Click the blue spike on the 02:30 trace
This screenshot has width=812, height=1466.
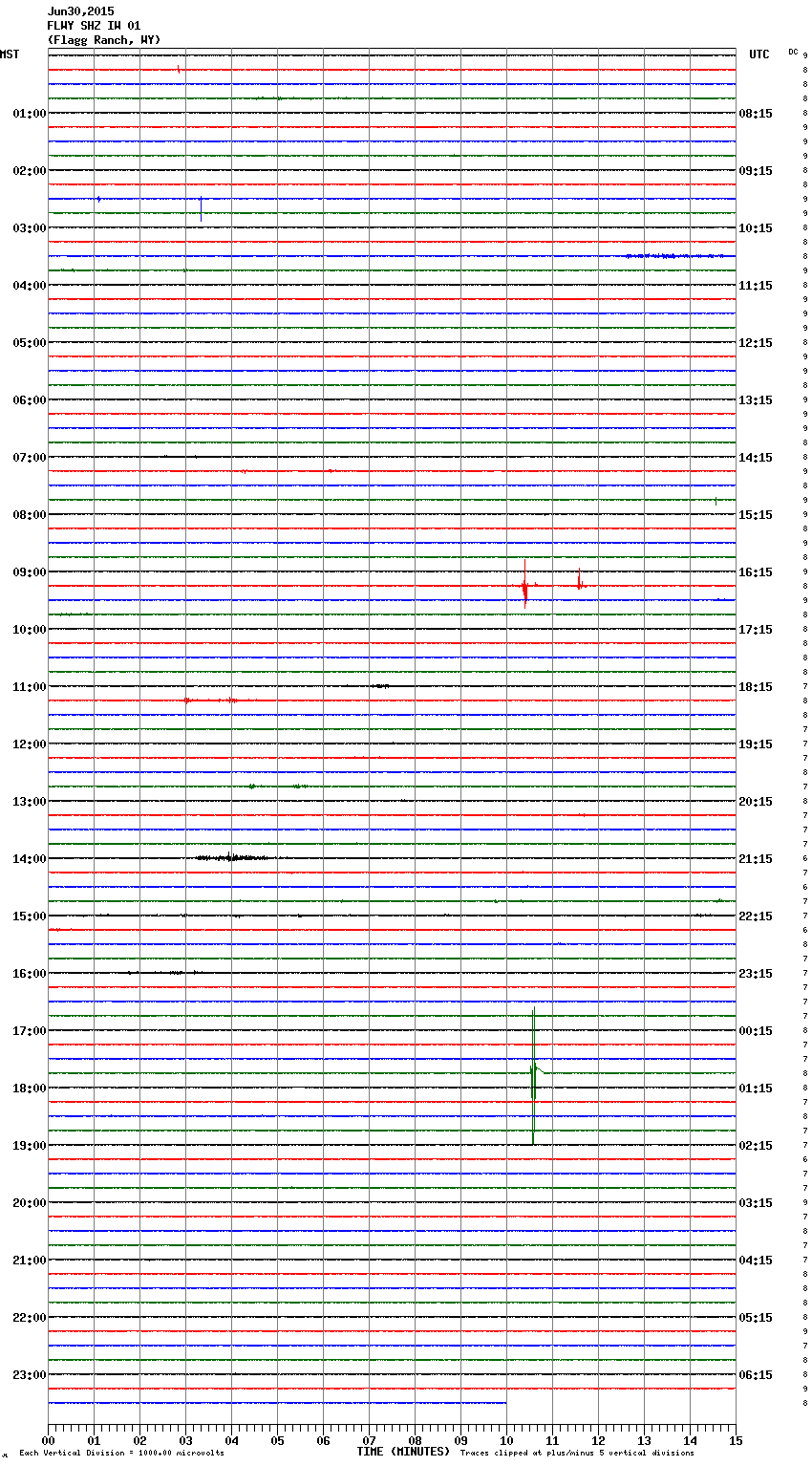point(201,207)
